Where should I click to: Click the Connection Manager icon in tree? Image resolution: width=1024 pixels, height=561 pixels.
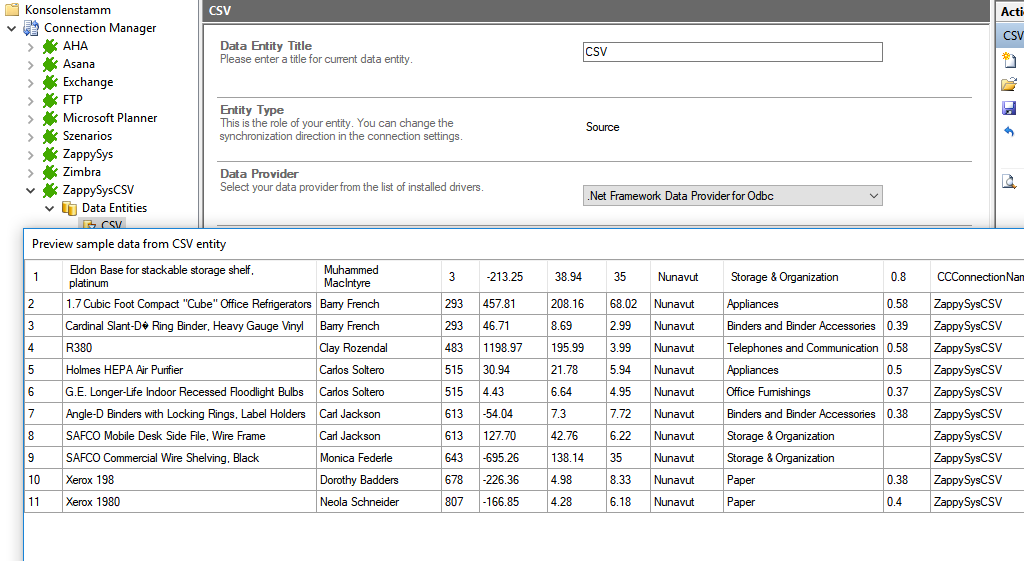tap(31, 28)
